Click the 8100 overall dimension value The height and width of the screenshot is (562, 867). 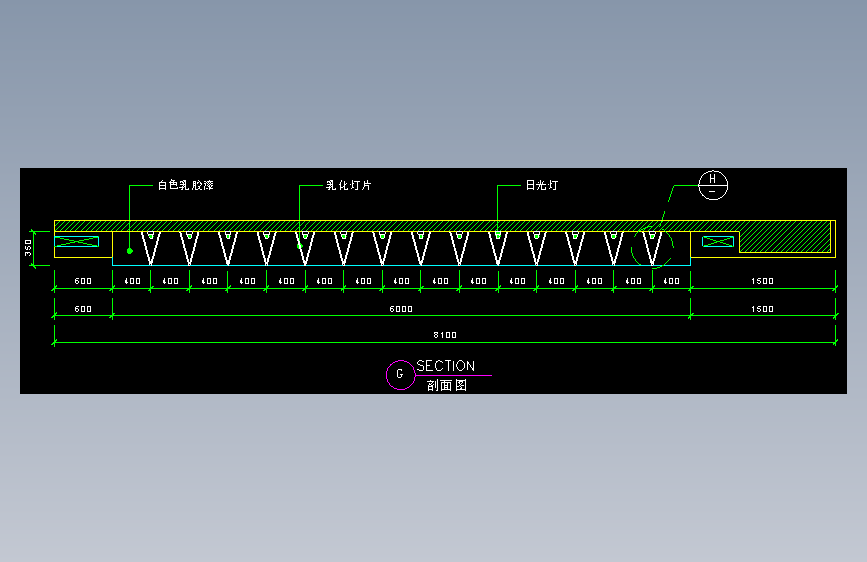tap(445, 335)
